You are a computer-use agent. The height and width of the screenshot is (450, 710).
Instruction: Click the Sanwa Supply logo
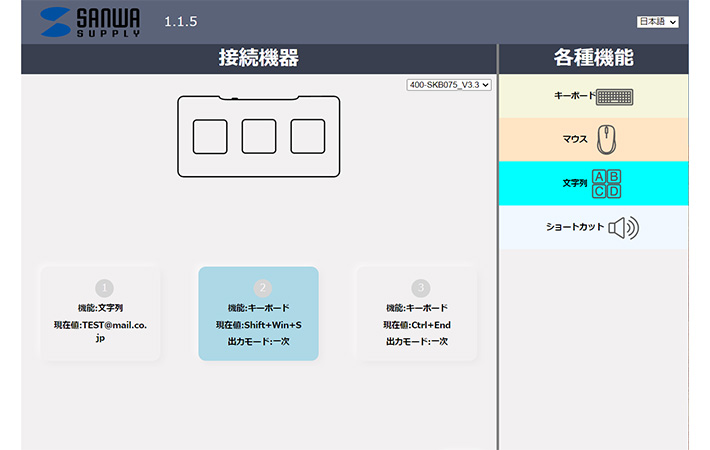point(91,22)
